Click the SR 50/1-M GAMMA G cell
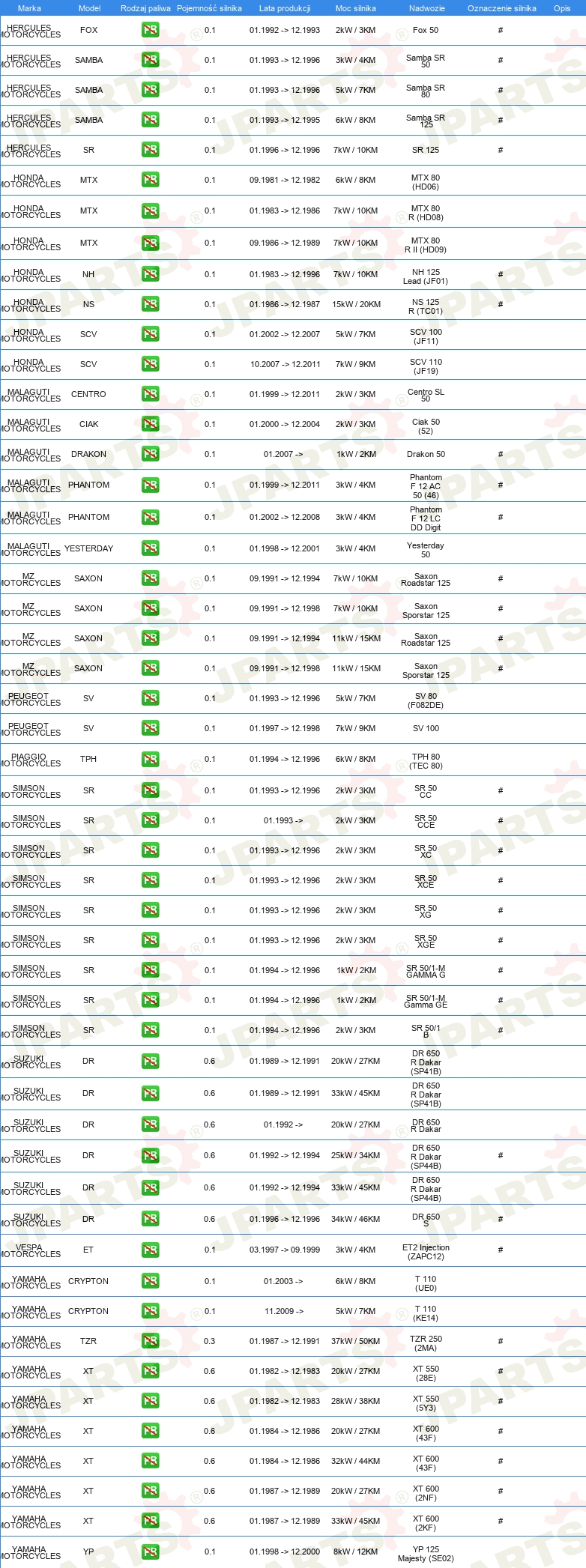 tap(426, 972)
